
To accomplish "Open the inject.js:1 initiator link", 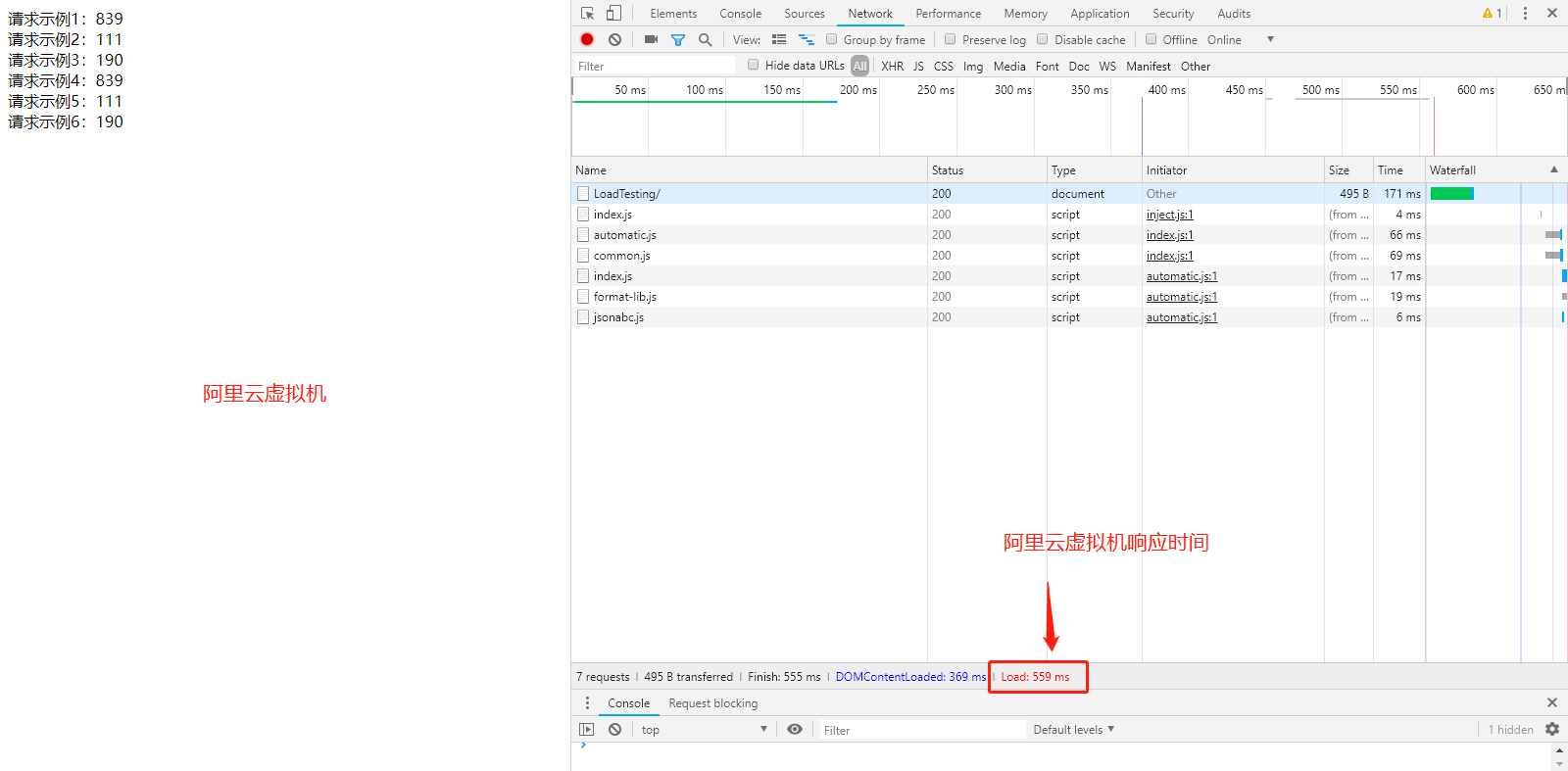I will coord(1170,215).
